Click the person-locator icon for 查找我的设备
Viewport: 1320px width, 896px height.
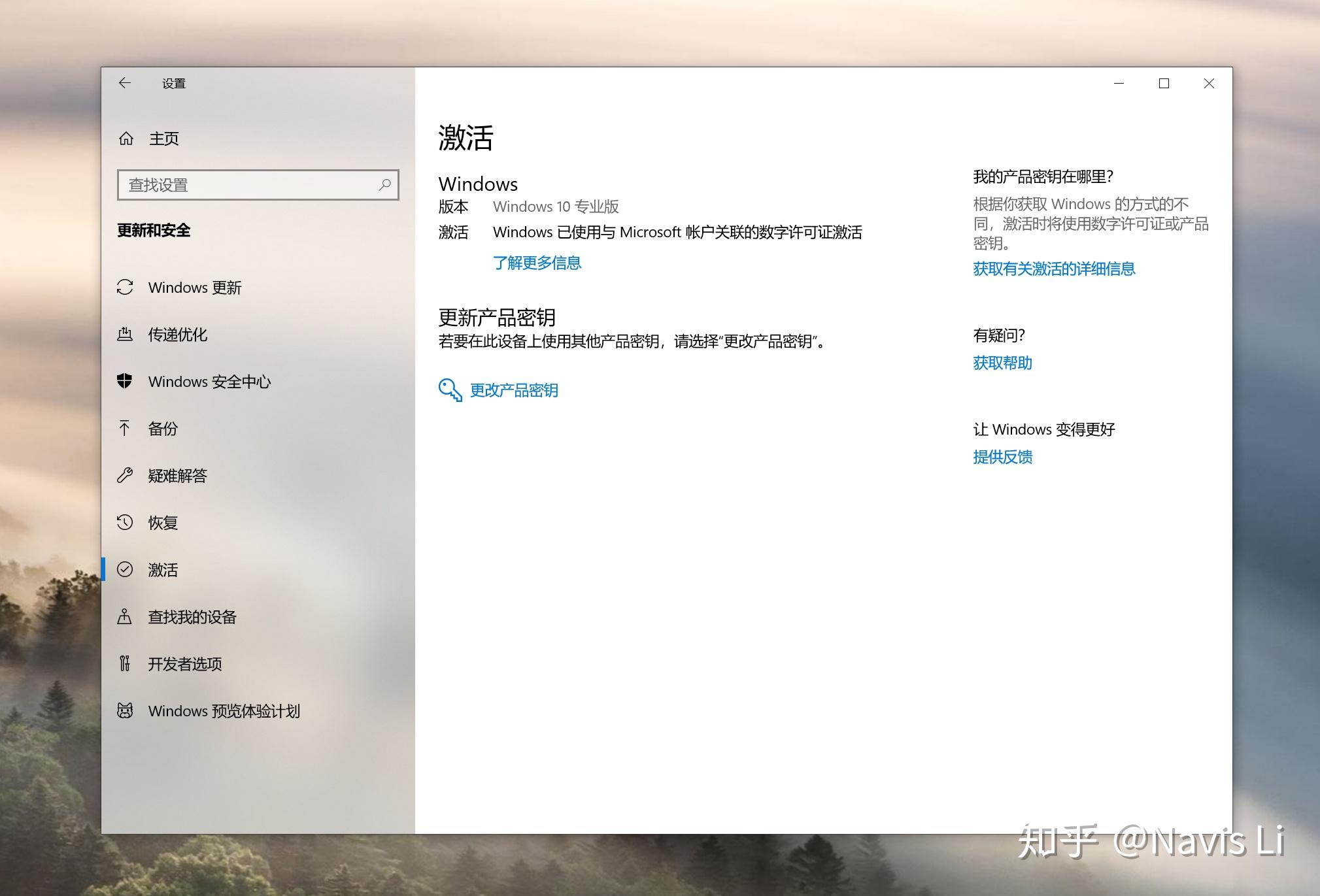coord(125,616)
